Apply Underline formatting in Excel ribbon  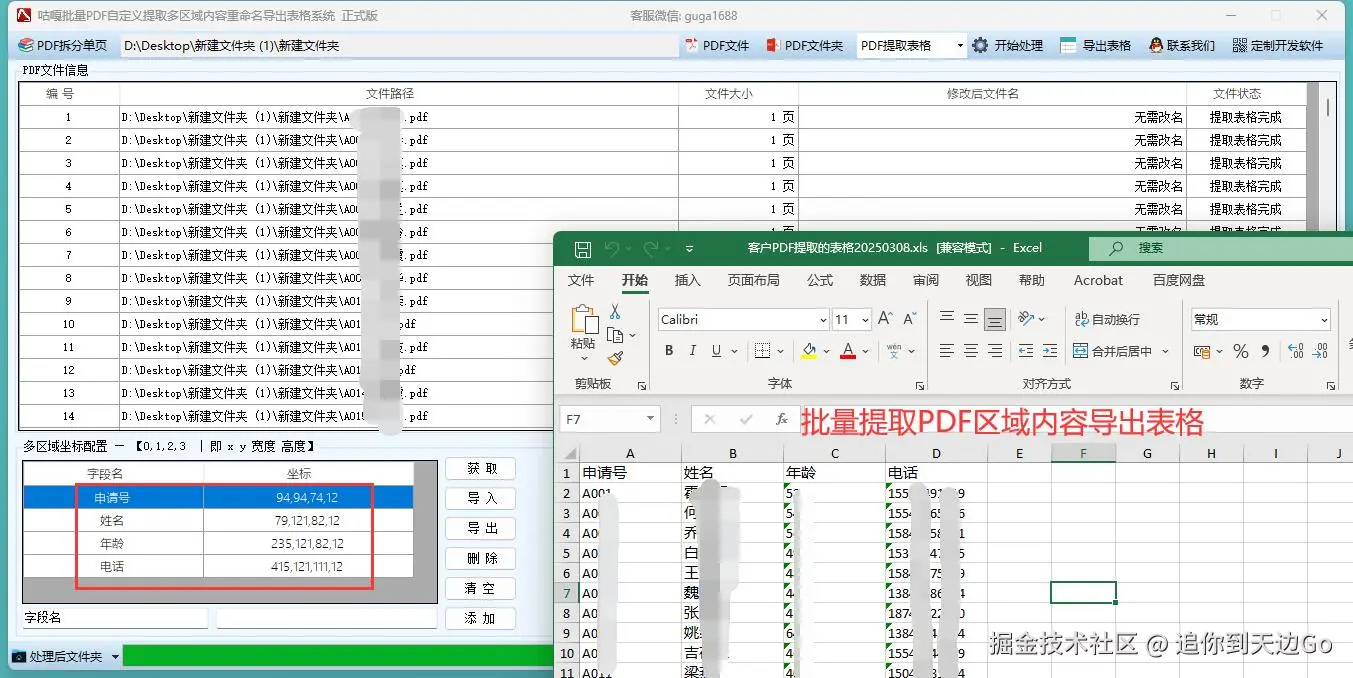(716, 351)
